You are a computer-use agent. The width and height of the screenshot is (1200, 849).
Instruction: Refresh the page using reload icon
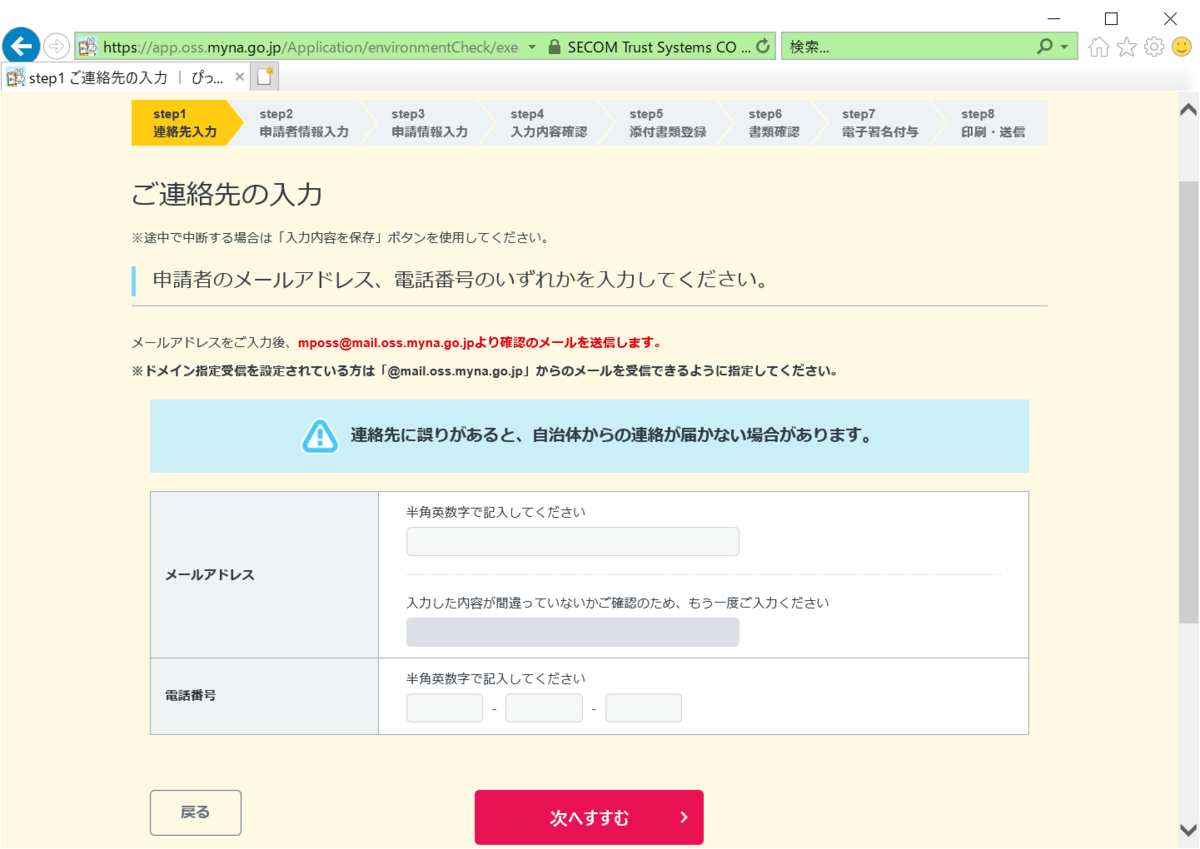click(x=764, y=46)
